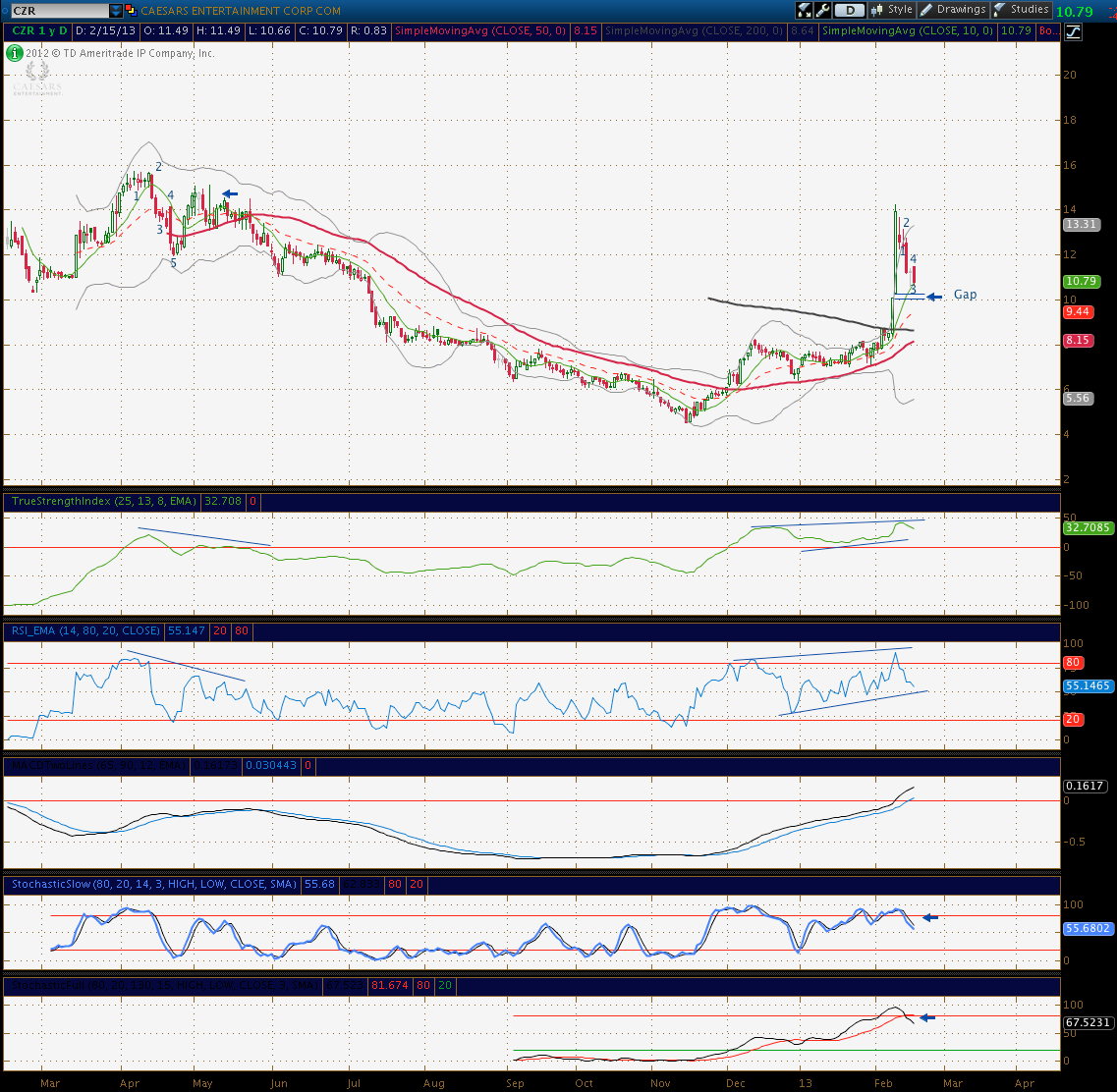This screenshot has width=1117, height=1092.
Task: Select the 'C: 10.79' close value
Action: pos(320,30)
